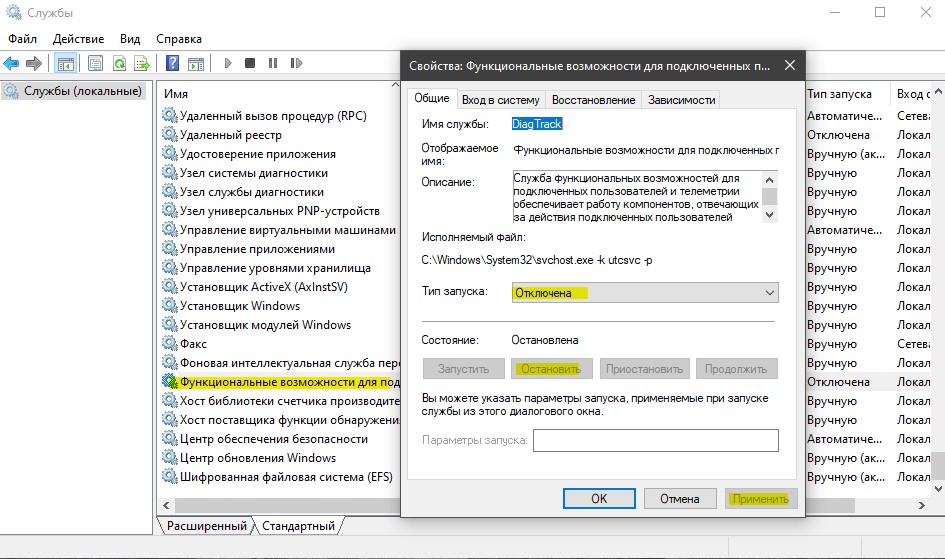Click the Back arrow toolbar icon
945x559 pixels.
(11, 63)
